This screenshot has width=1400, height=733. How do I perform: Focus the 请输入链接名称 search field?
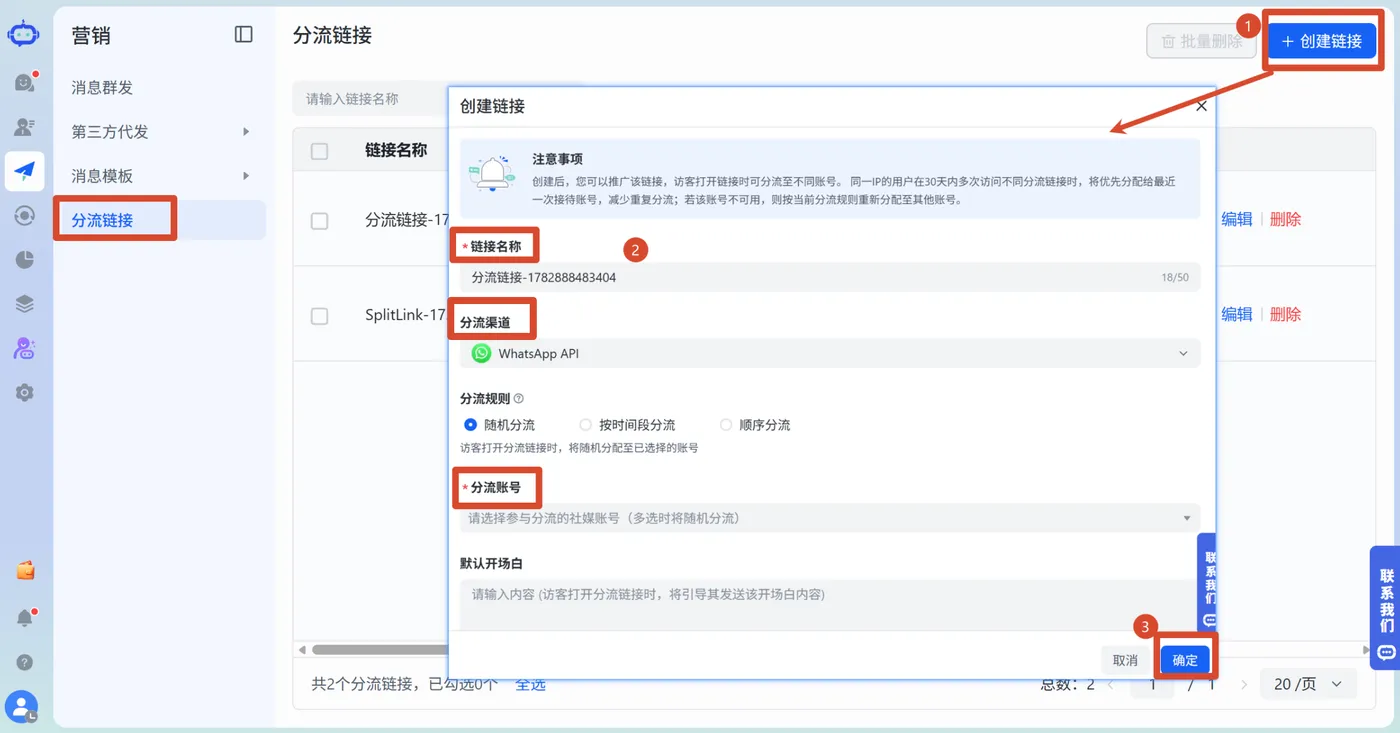point(370,99)
